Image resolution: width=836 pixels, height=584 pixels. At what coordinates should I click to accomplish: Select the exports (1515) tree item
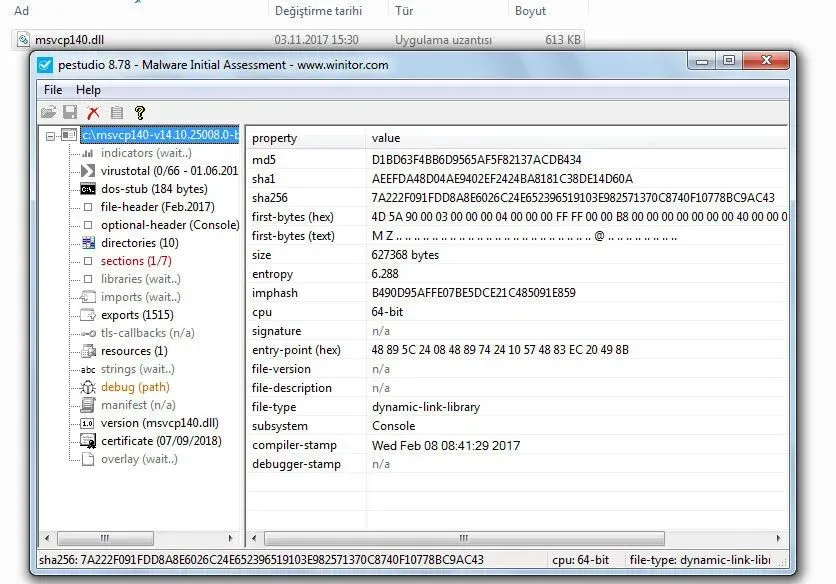coord(136,315)
